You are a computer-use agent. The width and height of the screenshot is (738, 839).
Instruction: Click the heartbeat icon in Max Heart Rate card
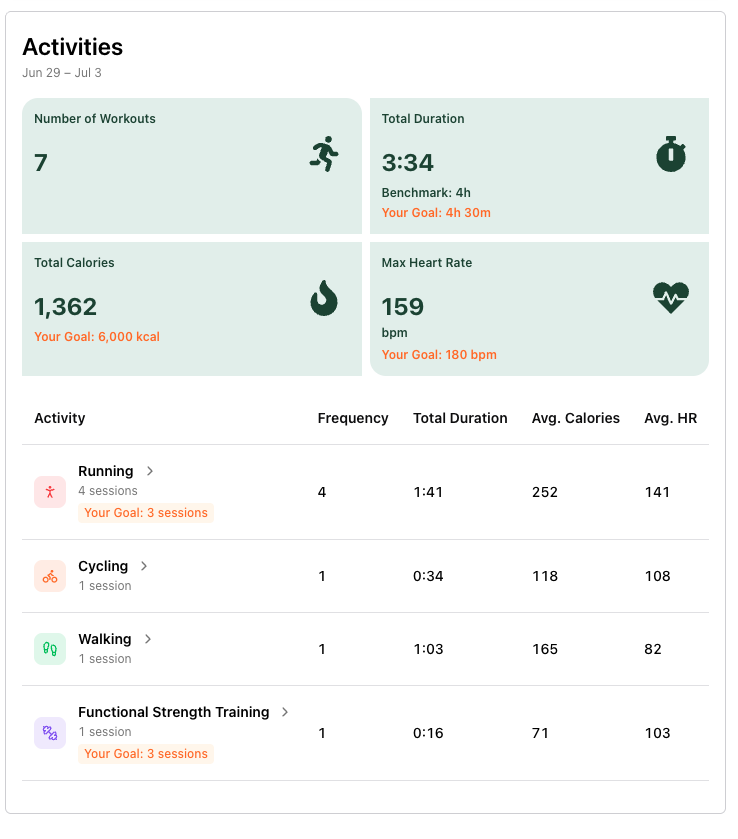coord(671,298)
